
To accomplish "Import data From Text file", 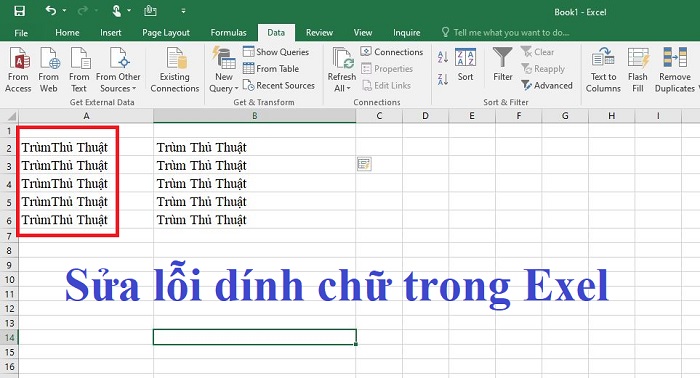I will tap(79, 70).
